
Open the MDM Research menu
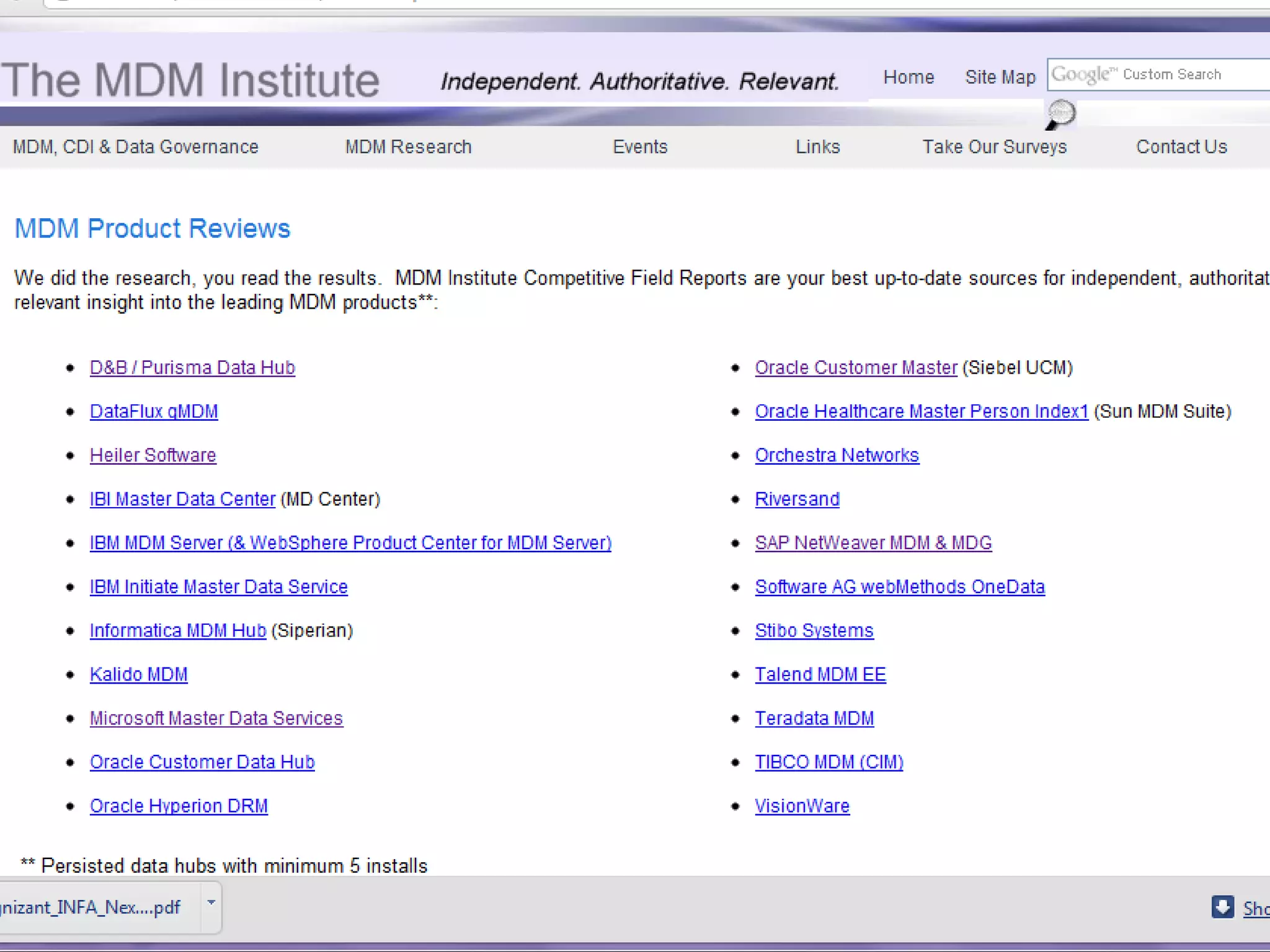coord(408,147)
